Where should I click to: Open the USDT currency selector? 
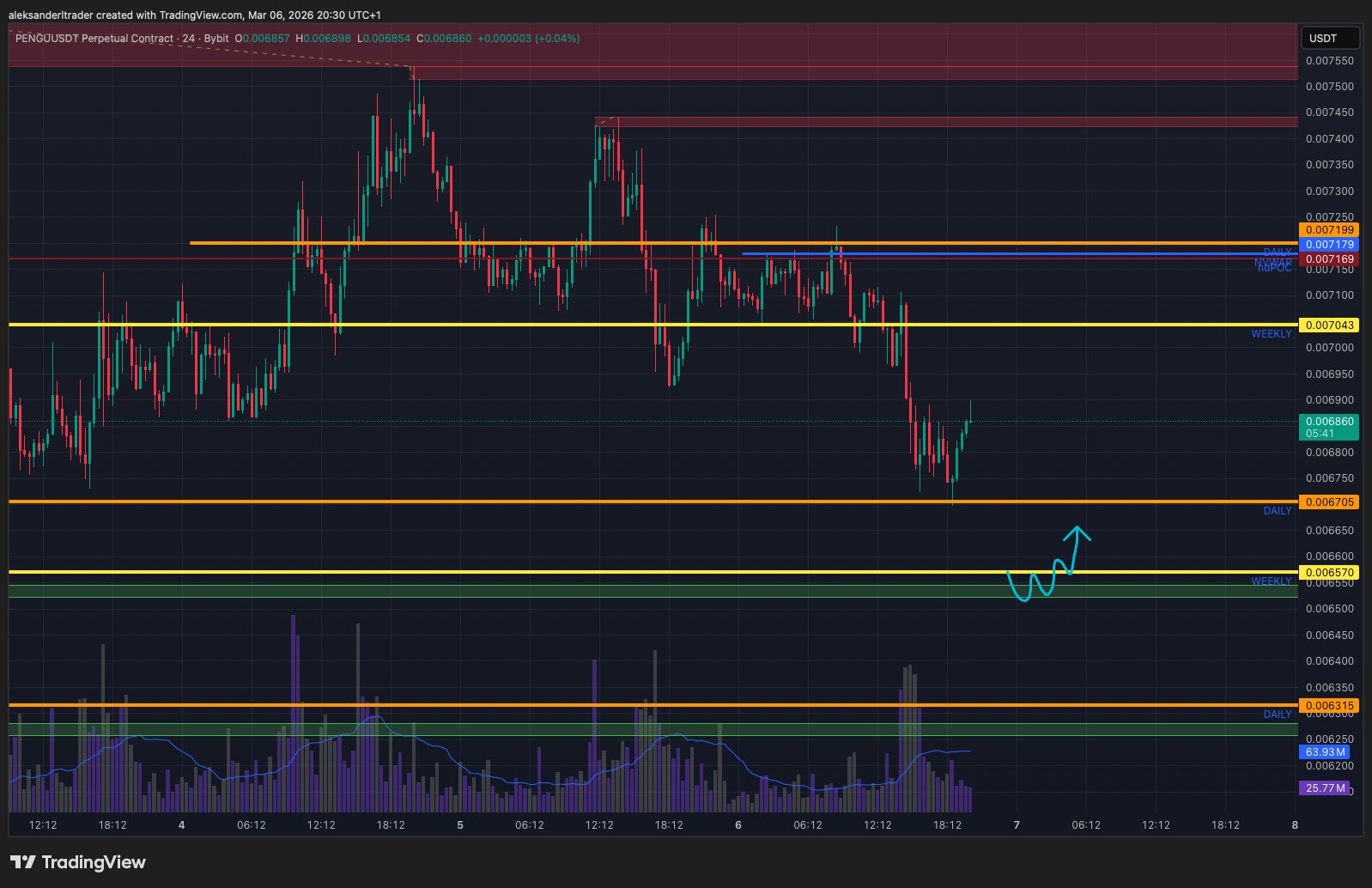pyautogui.click(x=1329, y=38)
